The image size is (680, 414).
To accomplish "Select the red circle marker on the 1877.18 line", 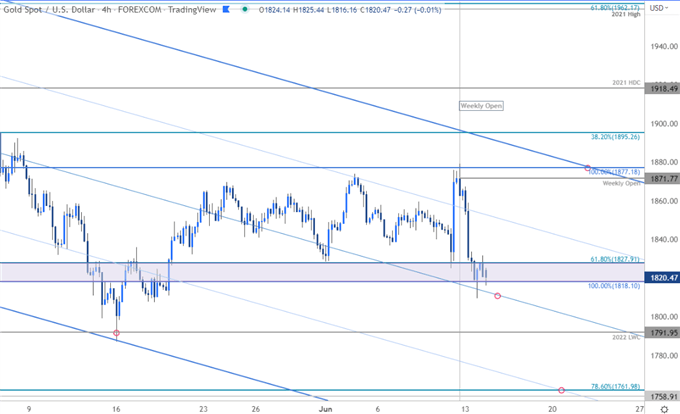I will click(588, 168).
